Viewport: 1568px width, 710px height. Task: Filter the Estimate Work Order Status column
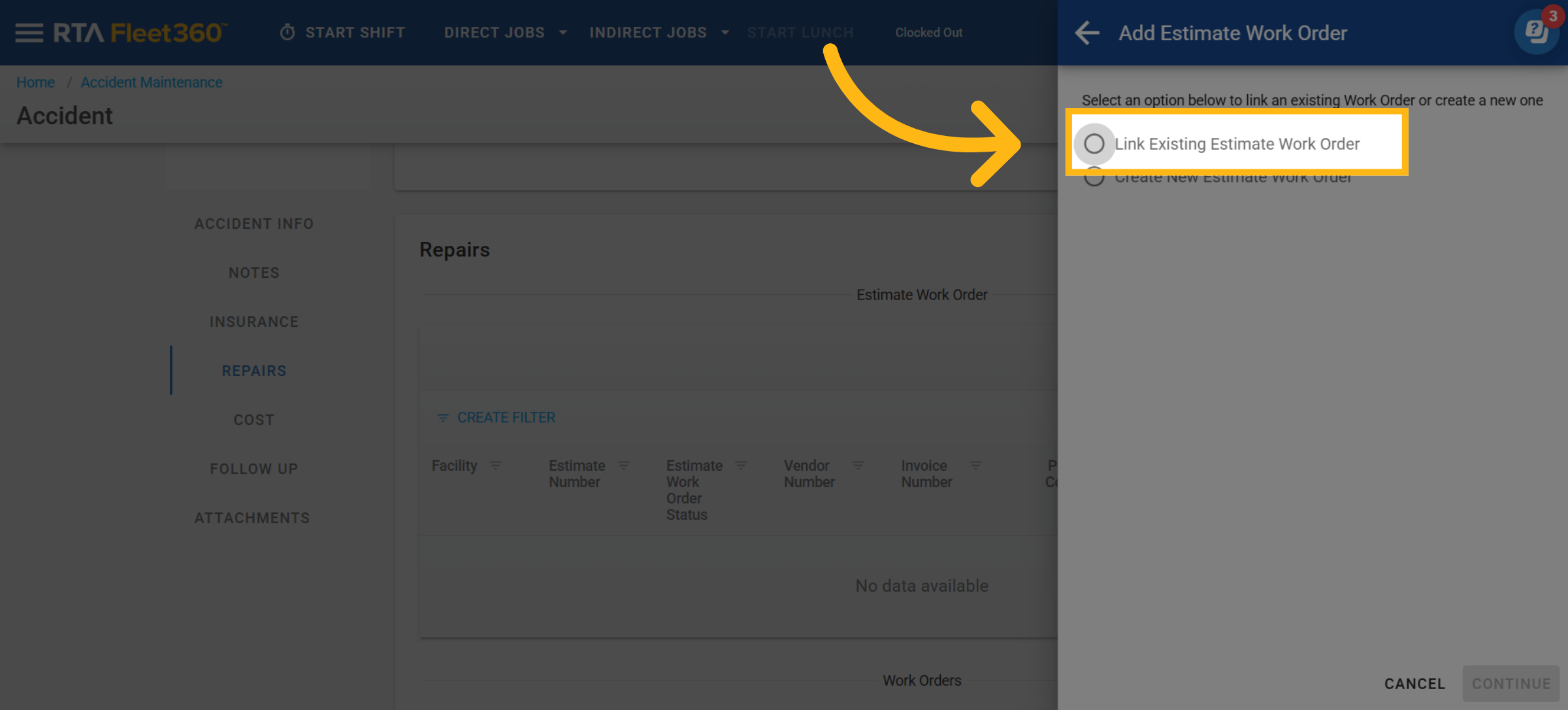741,465
